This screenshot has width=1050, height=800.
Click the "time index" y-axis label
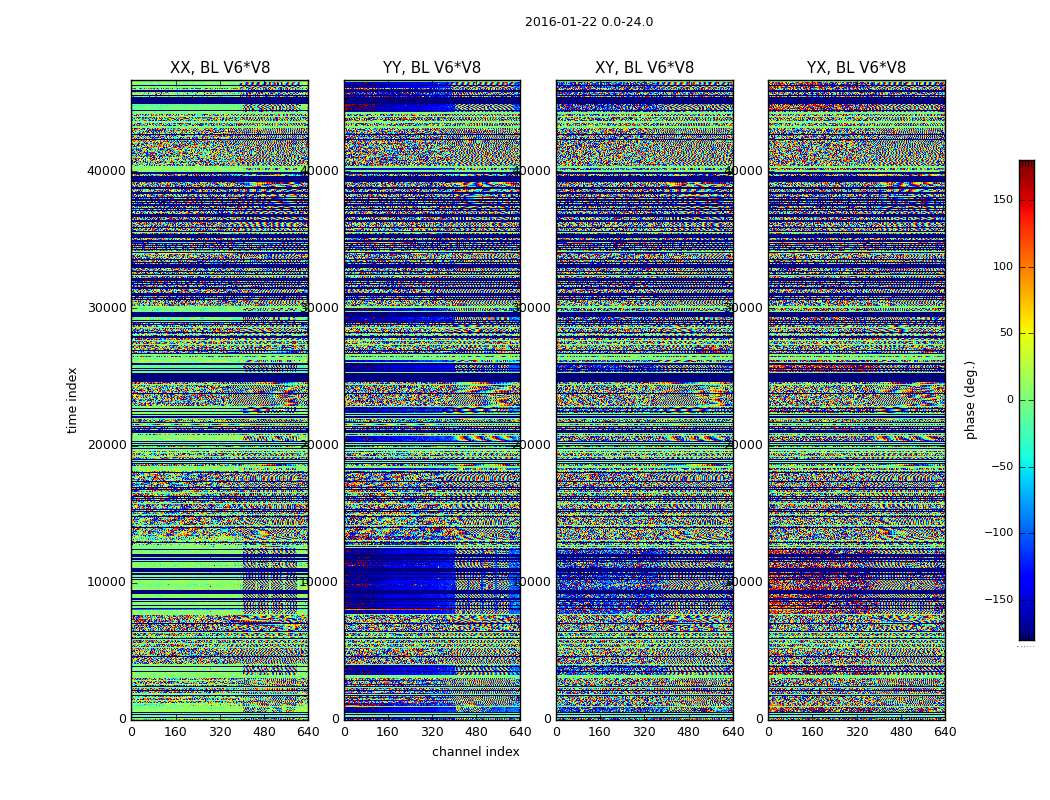click(x=72, y=400)
